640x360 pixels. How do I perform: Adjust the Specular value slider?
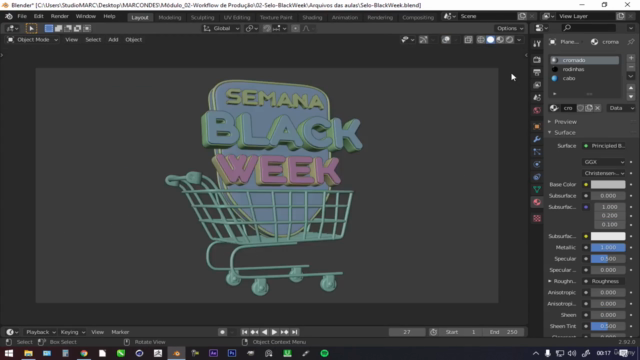pyautogui.click(x=608, y=259)
